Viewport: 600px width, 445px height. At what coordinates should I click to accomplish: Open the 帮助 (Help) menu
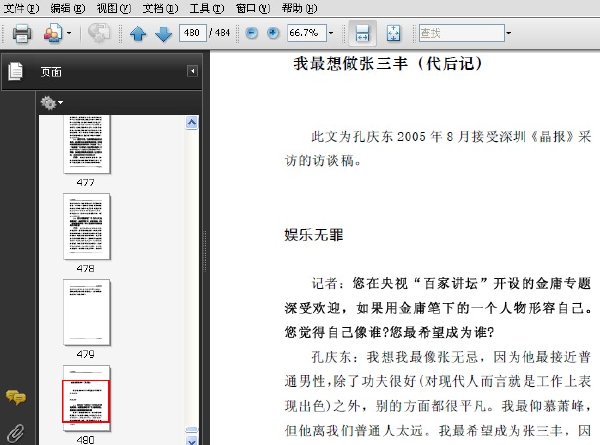(299, 8)
